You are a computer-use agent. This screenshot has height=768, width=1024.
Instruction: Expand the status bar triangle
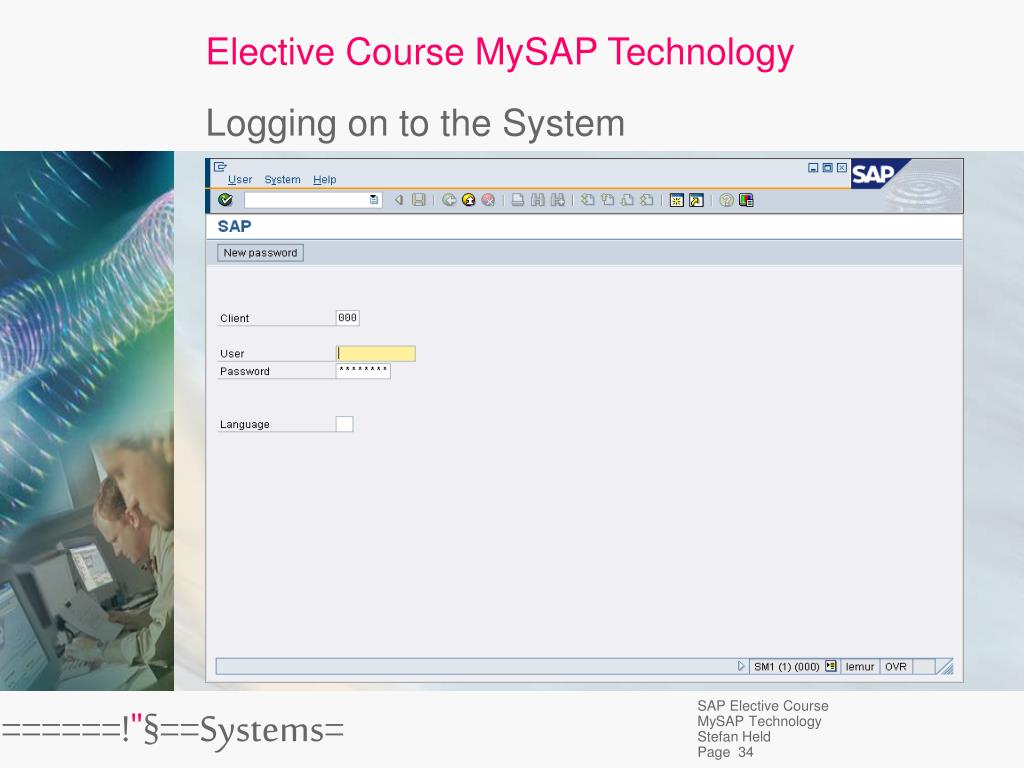click(741, 666)
